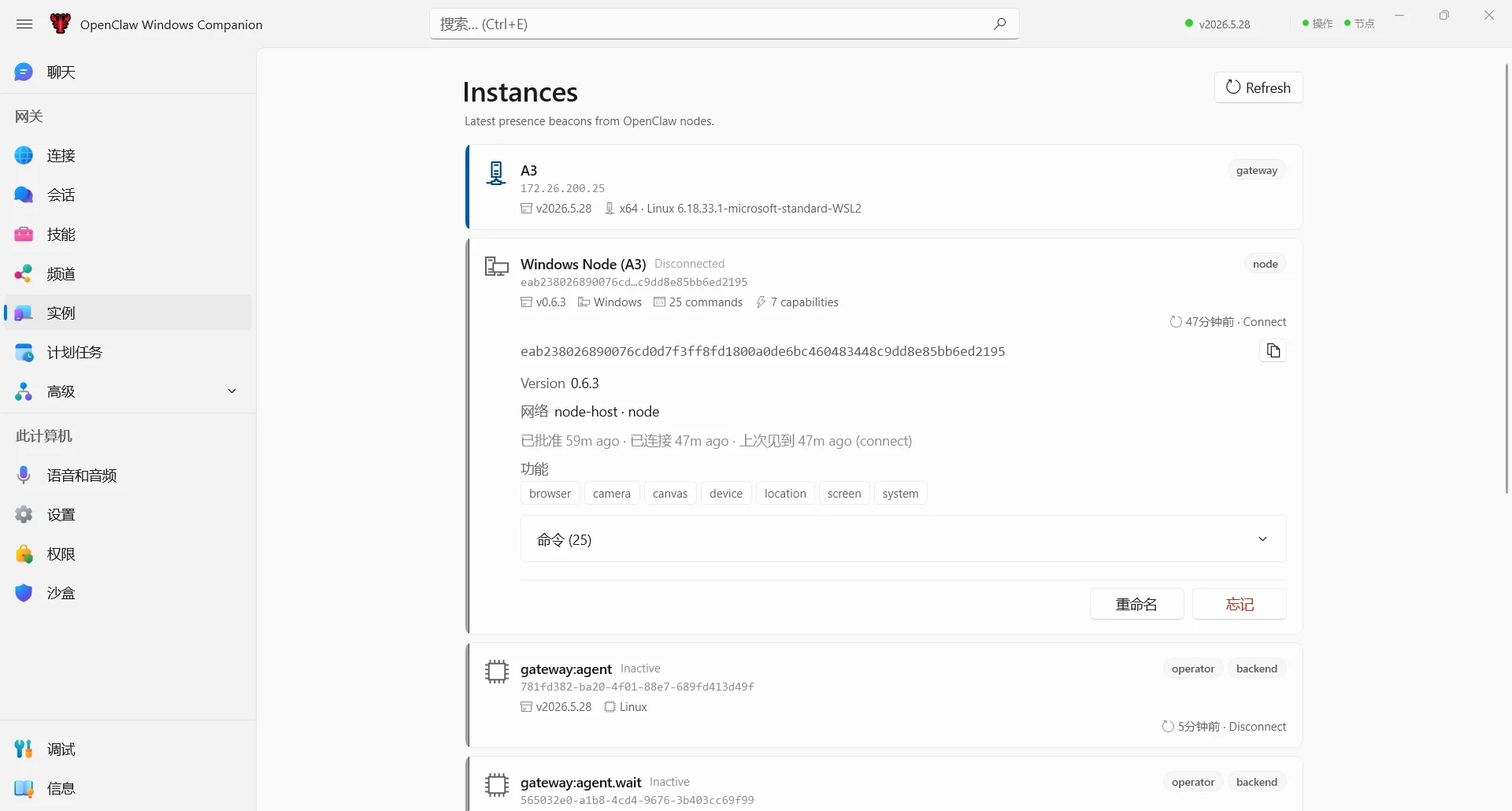
Task: Click the backend tag on gateway:agent
Action: click(x=1257, y=669)
